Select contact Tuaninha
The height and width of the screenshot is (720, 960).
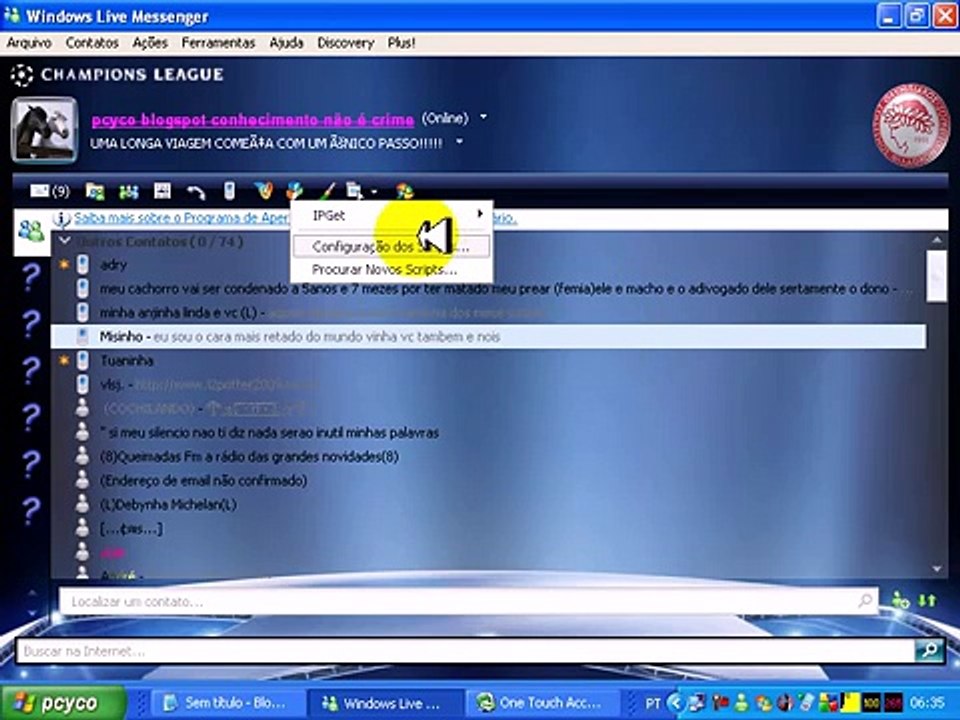[x=127, y=360]
